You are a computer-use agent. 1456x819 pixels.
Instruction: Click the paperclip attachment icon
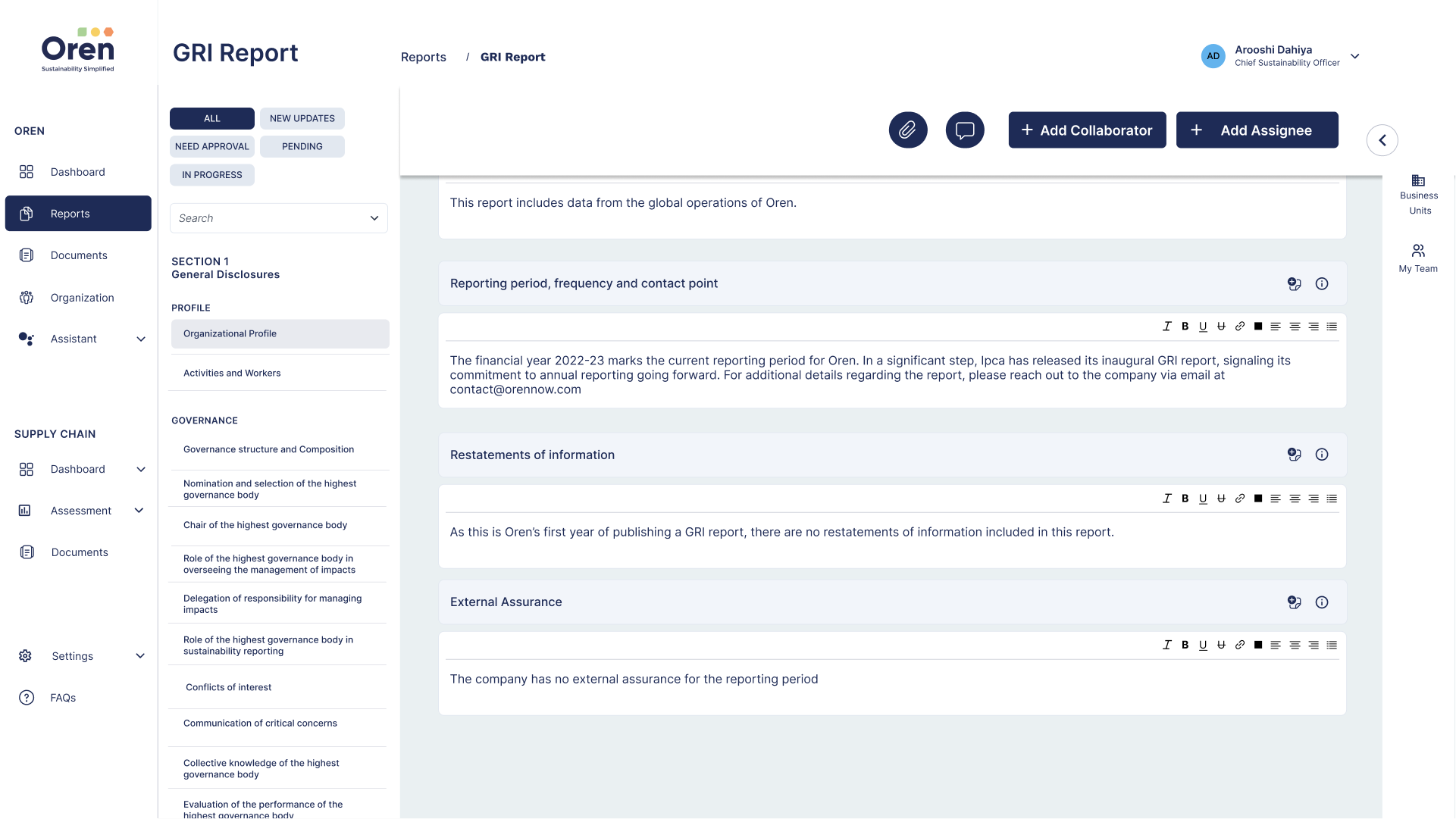pos(908,130)
